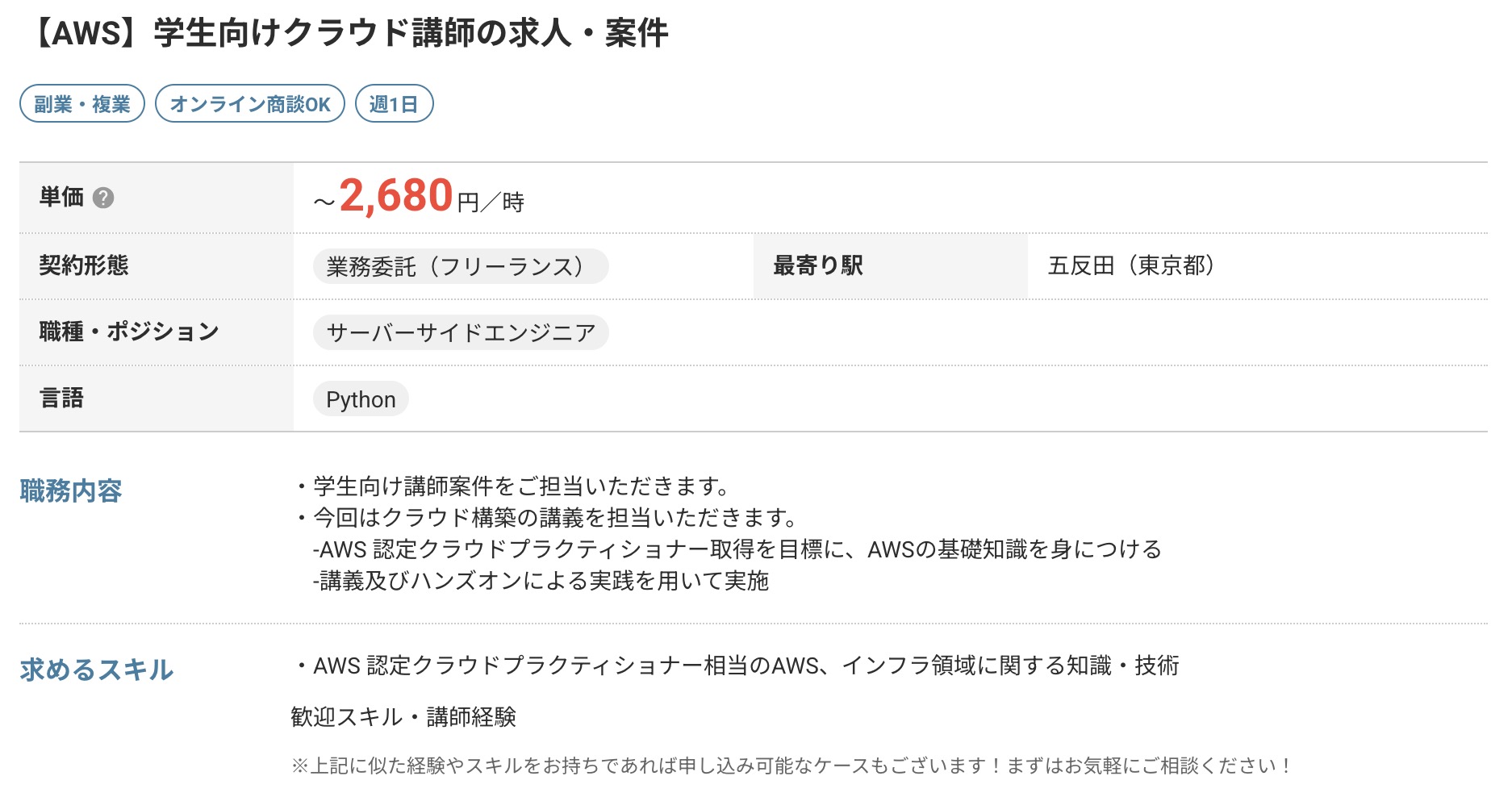The width and height of the screenshot is (1512, 797).
Task: Click the 職務内容 section heading
Action: click(x=71, y=490)
